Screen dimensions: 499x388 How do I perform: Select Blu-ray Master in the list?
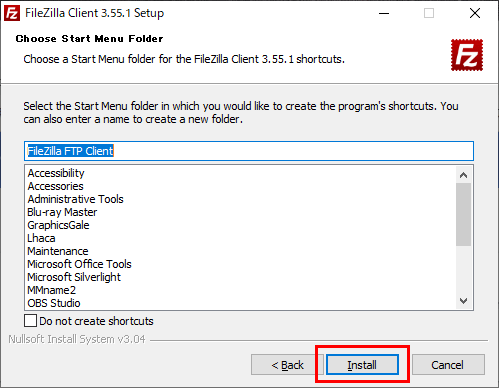coord(62,212)
